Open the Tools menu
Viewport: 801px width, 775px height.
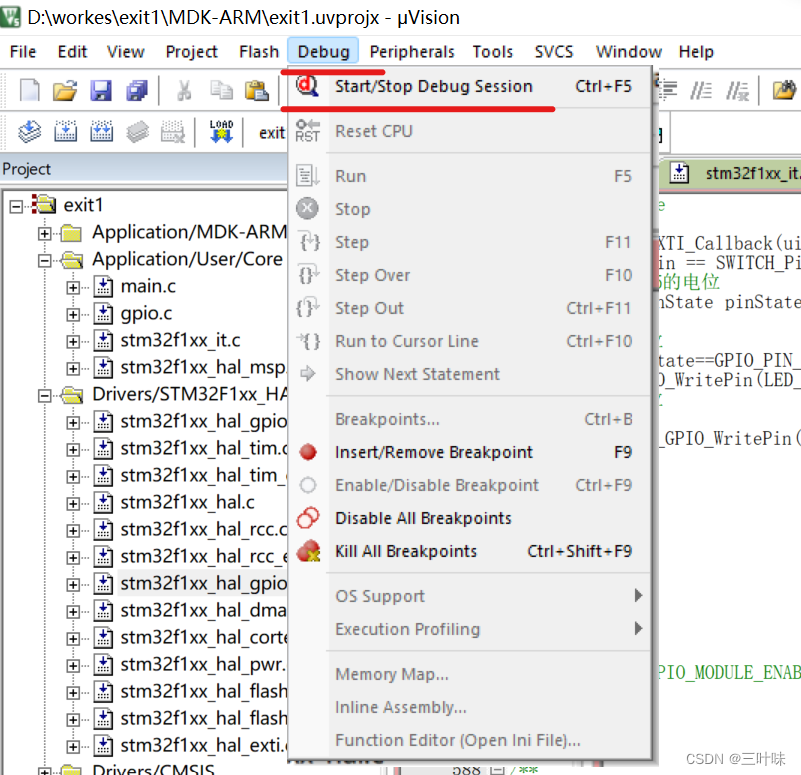click(x=492, y=52)
